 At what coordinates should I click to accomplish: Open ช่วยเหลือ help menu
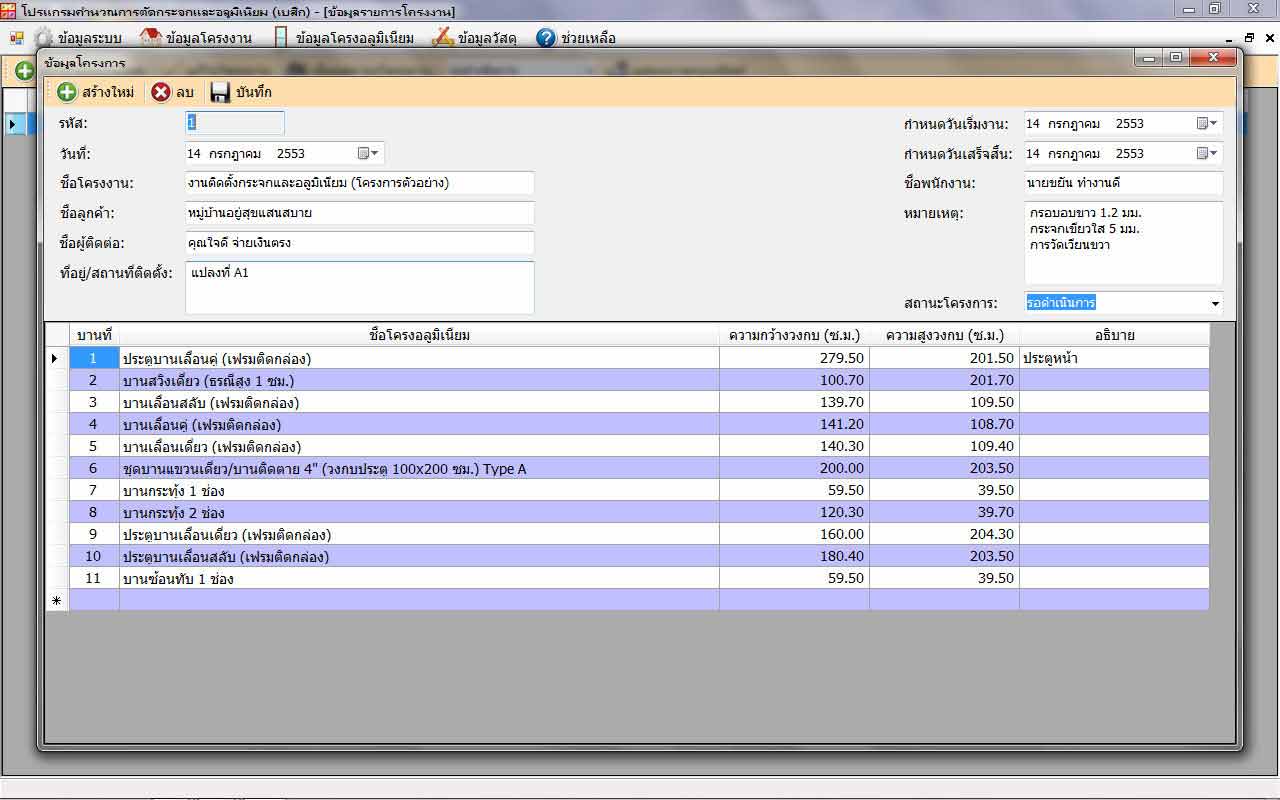[x=576, y=38]
